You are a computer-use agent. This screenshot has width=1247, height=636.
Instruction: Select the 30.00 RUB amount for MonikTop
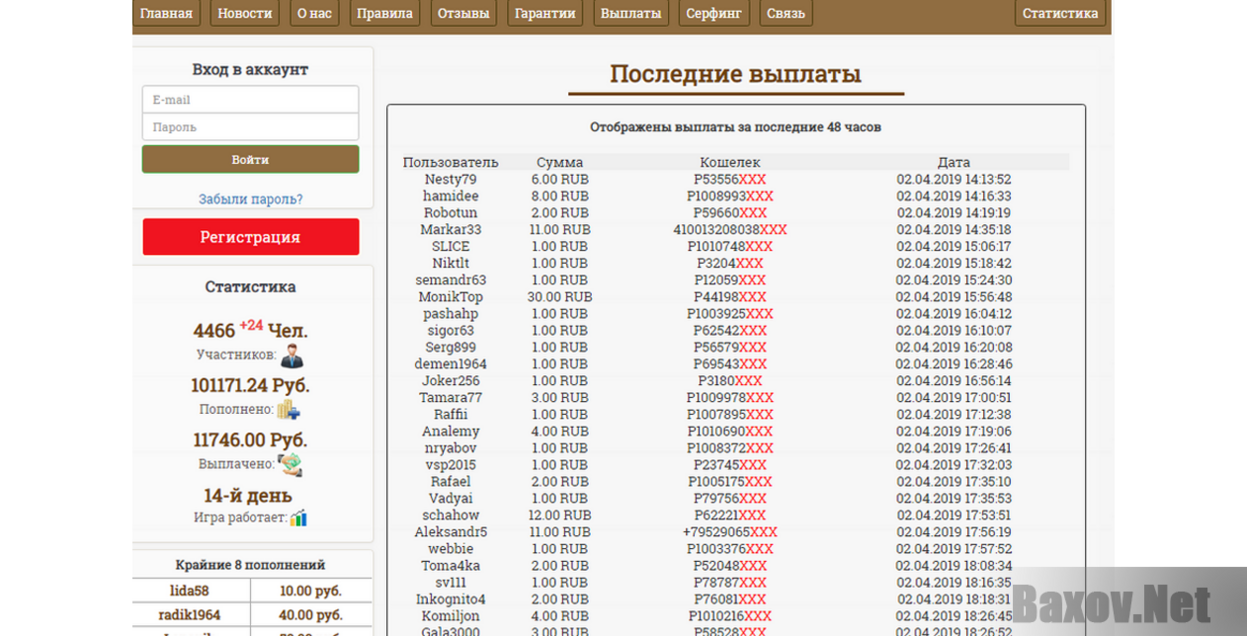coord(560,297)
